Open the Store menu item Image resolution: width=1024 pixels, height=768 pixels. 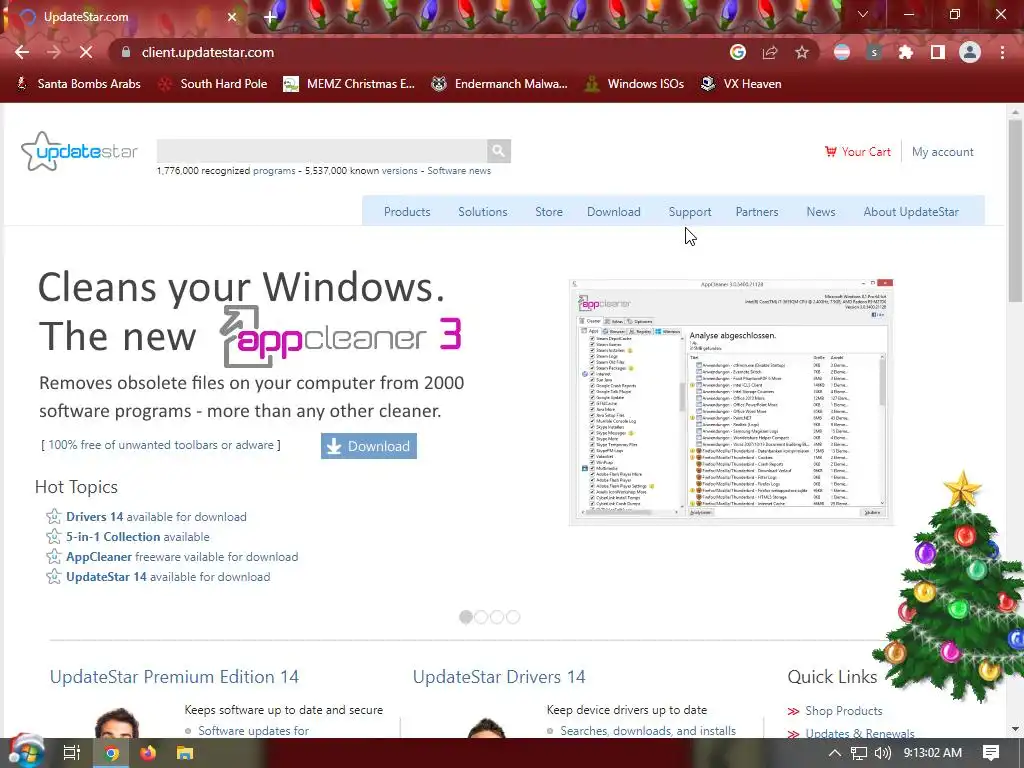(549, 212)
